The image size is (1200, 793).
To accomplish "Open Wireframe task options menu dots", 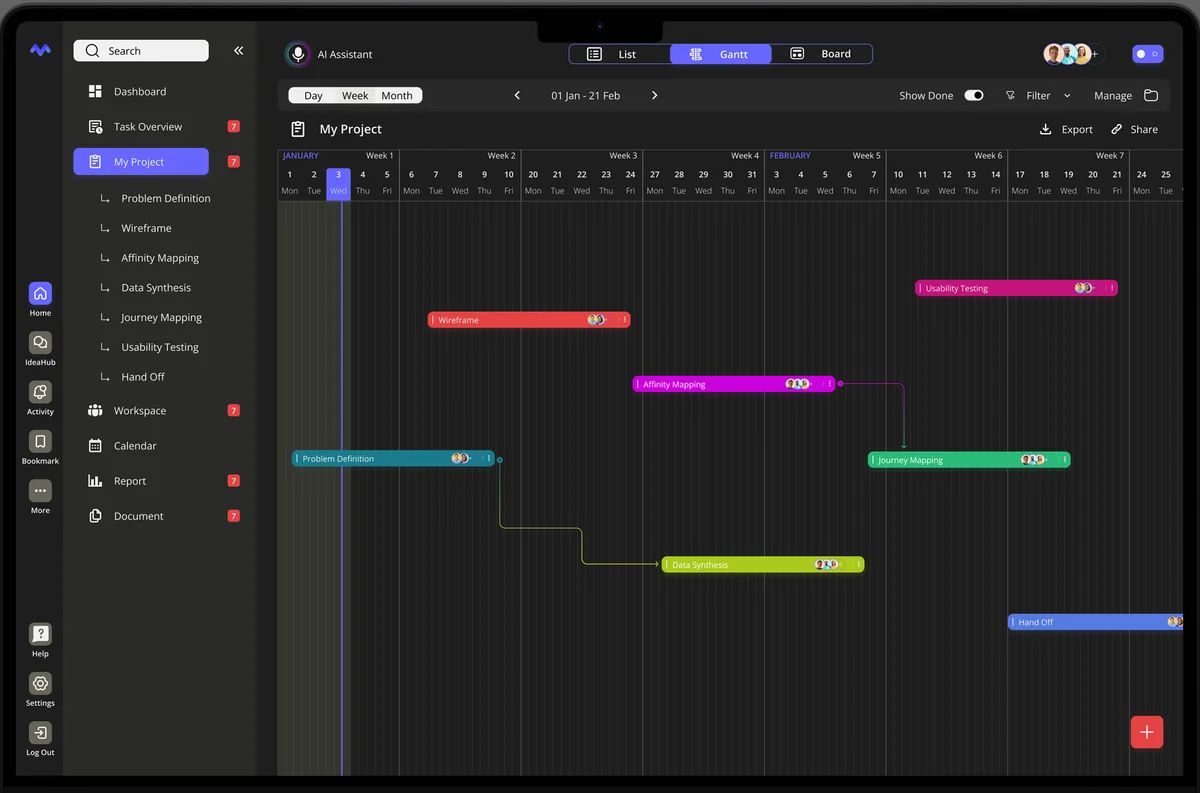I will (x=625, y=320).
